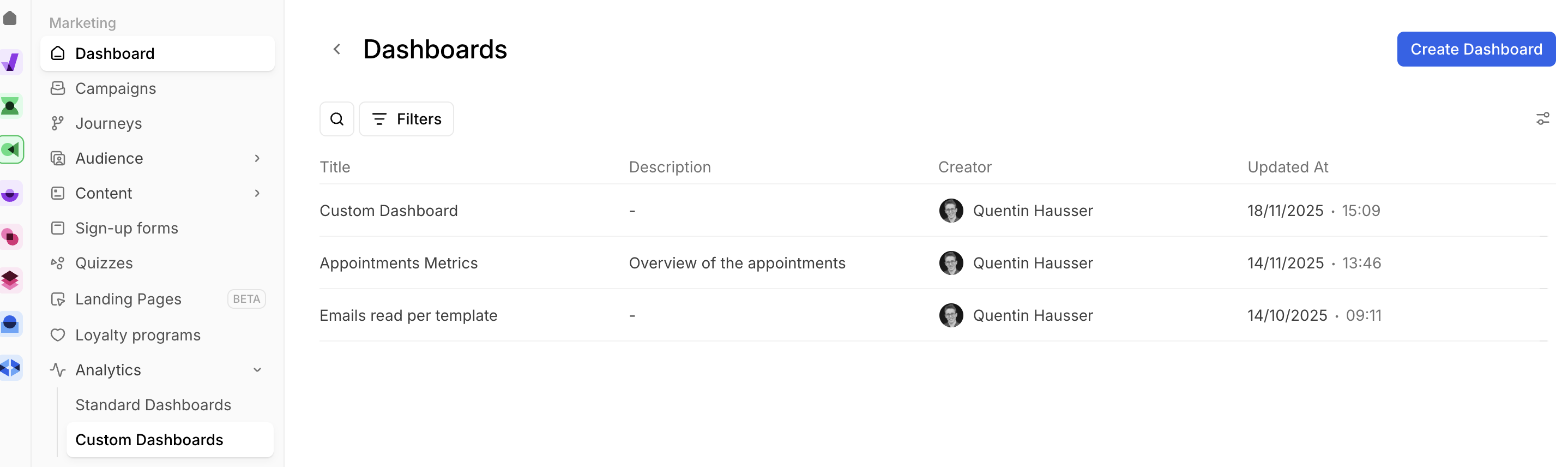This screenshot has width=1568, height=467.
Task: Sort by Updated At column header
Action: [1287, 167]
